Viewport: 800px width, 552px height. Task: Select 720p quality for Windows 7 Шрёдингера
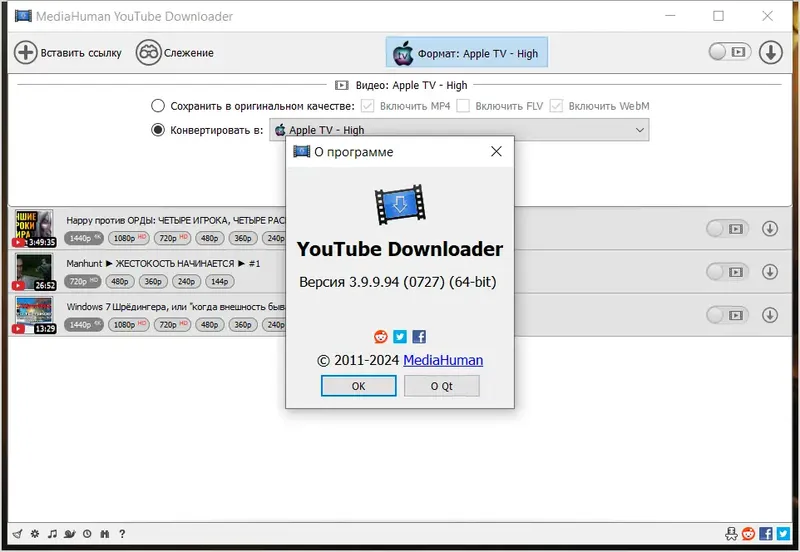pyautogui.click(x=172, y=325)
